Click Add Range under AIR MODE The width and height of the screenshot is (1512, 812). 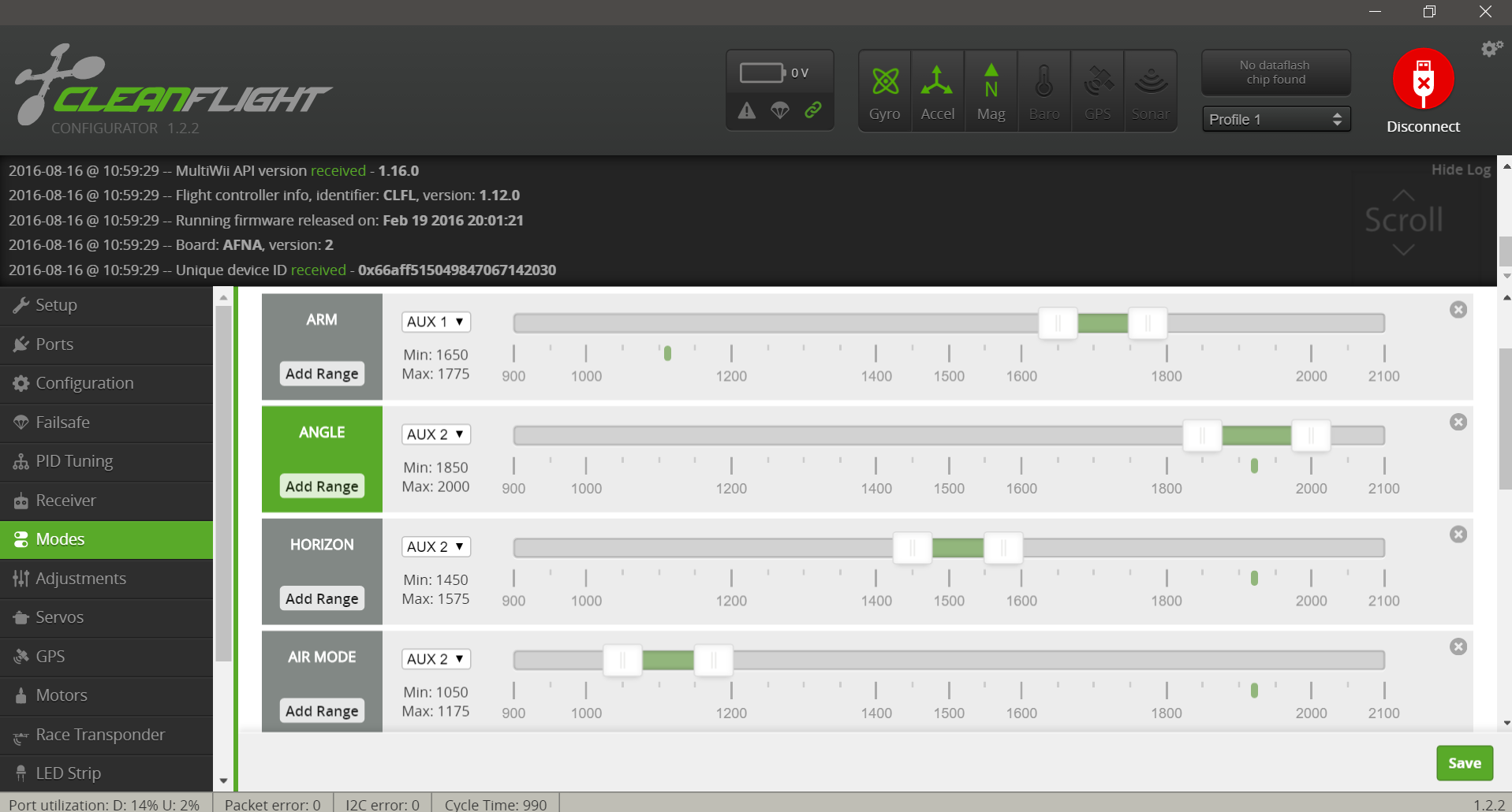coord(322,711)
